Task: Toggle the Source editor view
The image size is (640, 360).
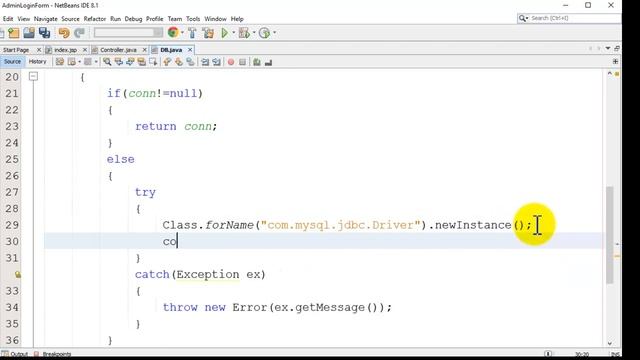Action: click(12, 62)
